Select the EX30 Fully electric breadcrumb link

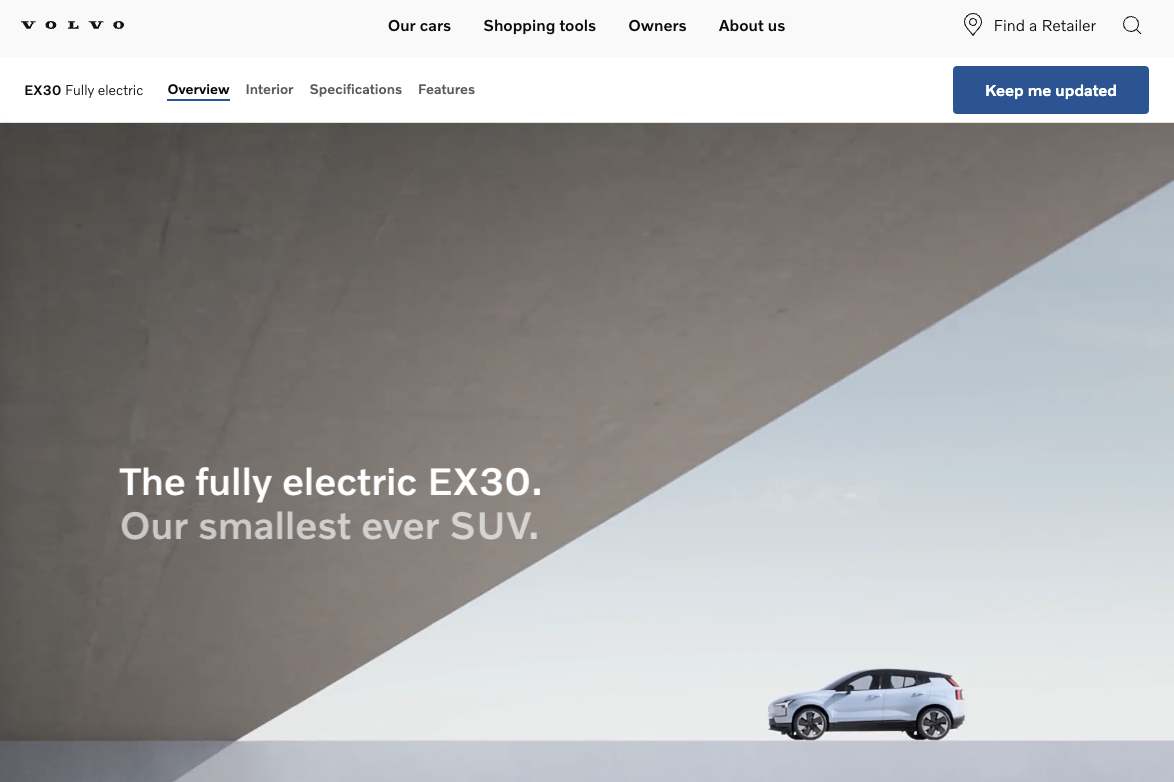point(84,90)
